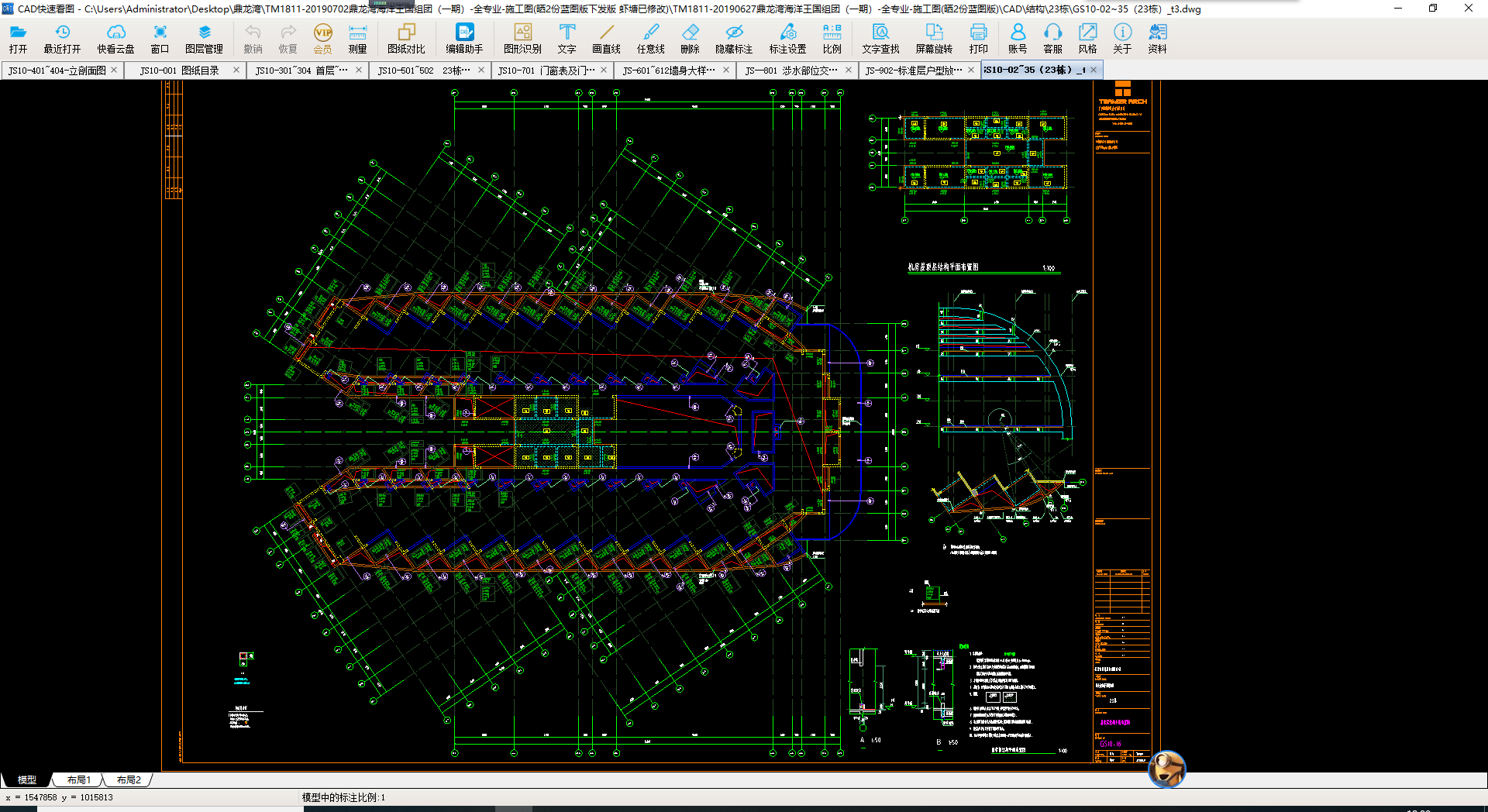Contact 客服 customer service
This screenshot has width=1488, height=812.
point(1052,39)
